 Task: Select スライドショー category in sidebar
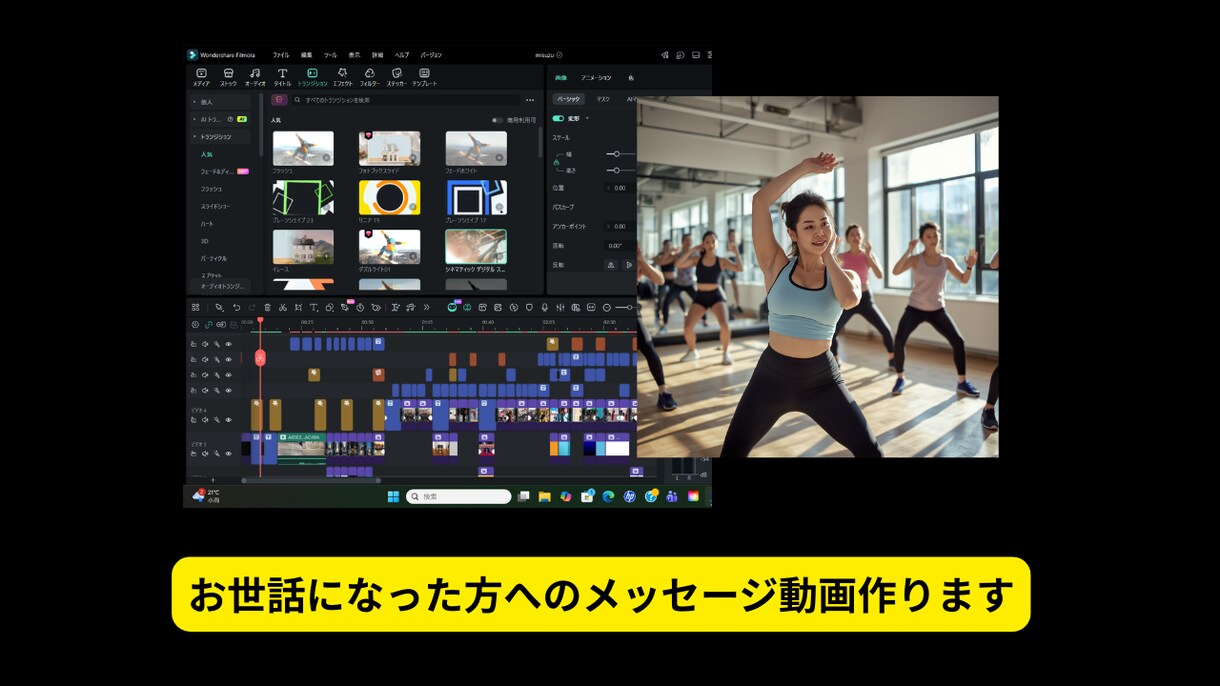click(215, 206)
